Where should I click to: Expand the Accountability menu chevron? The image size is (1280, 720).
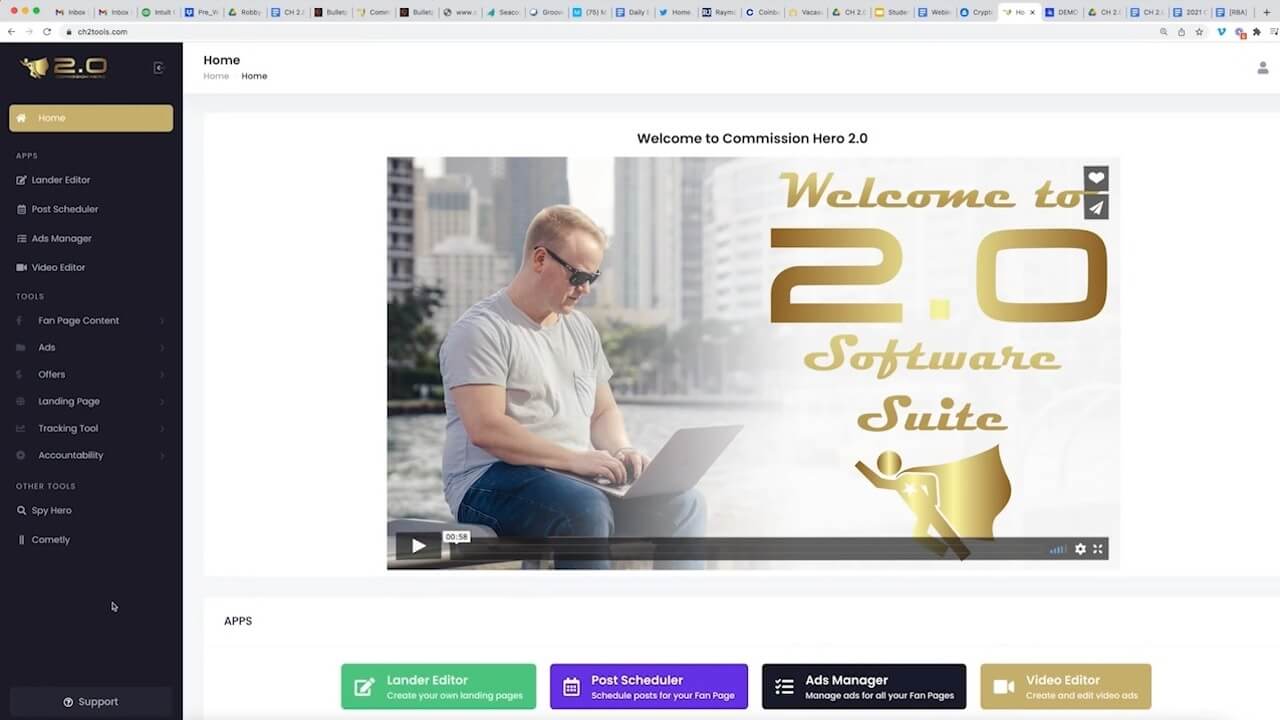pos(162,456)
